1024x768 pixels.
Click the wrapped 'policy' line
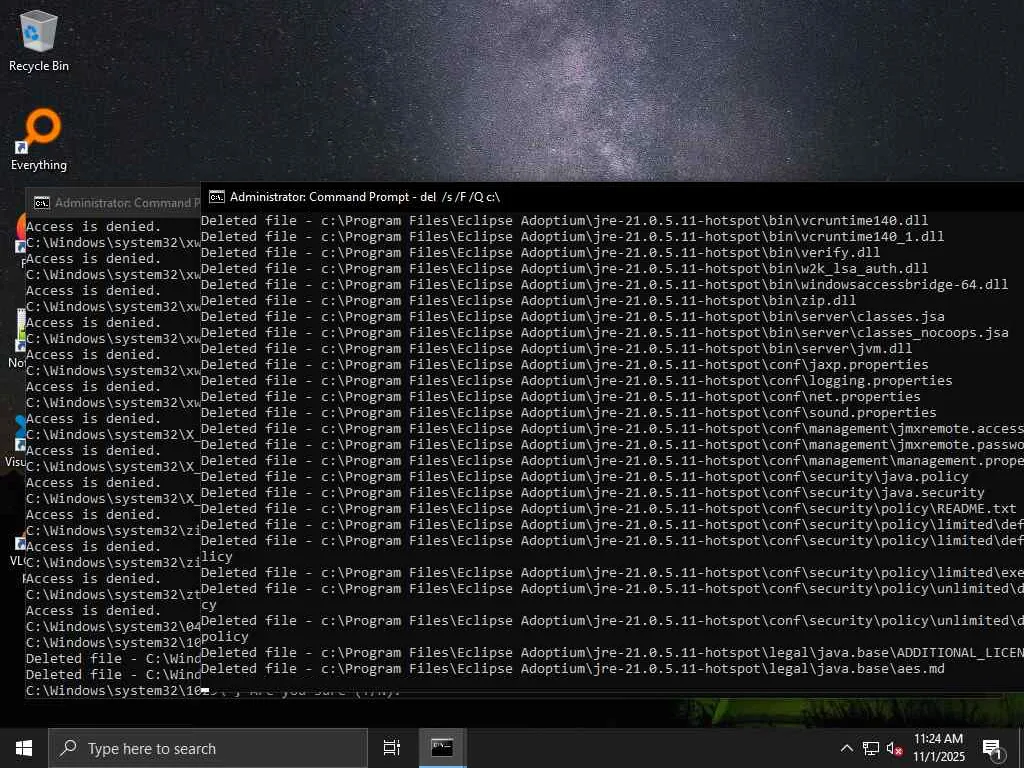pyautogui.click(x=224, y=637)
